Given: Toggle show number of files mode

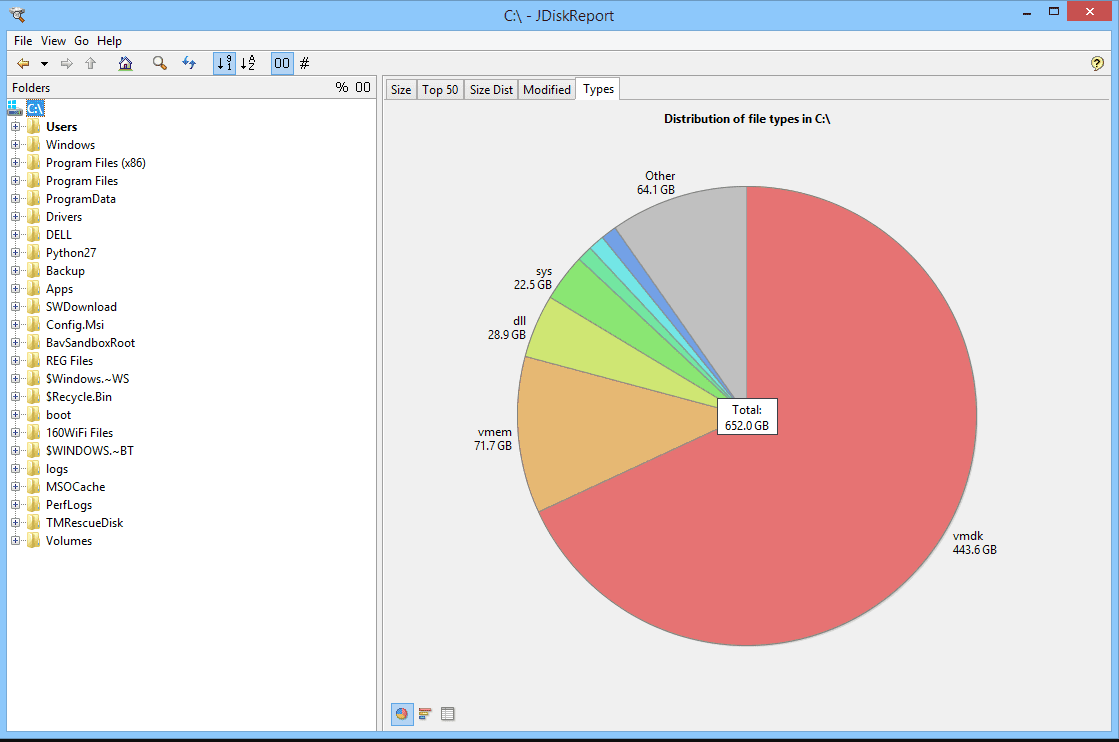Looking at the screenshot, I should 305,63.
